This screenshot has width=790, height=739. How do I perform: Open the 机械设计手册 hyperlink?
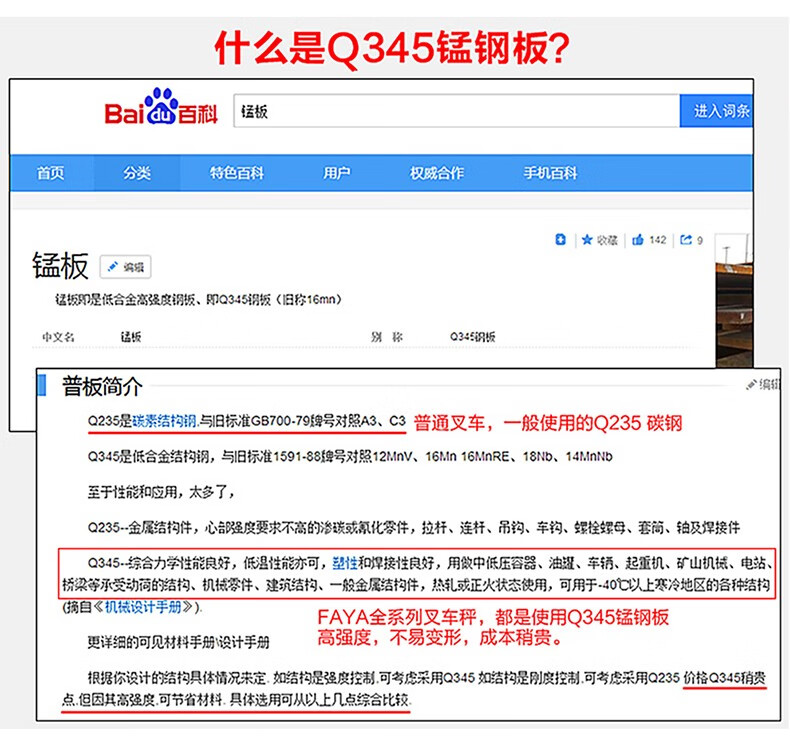click(143, 607)
